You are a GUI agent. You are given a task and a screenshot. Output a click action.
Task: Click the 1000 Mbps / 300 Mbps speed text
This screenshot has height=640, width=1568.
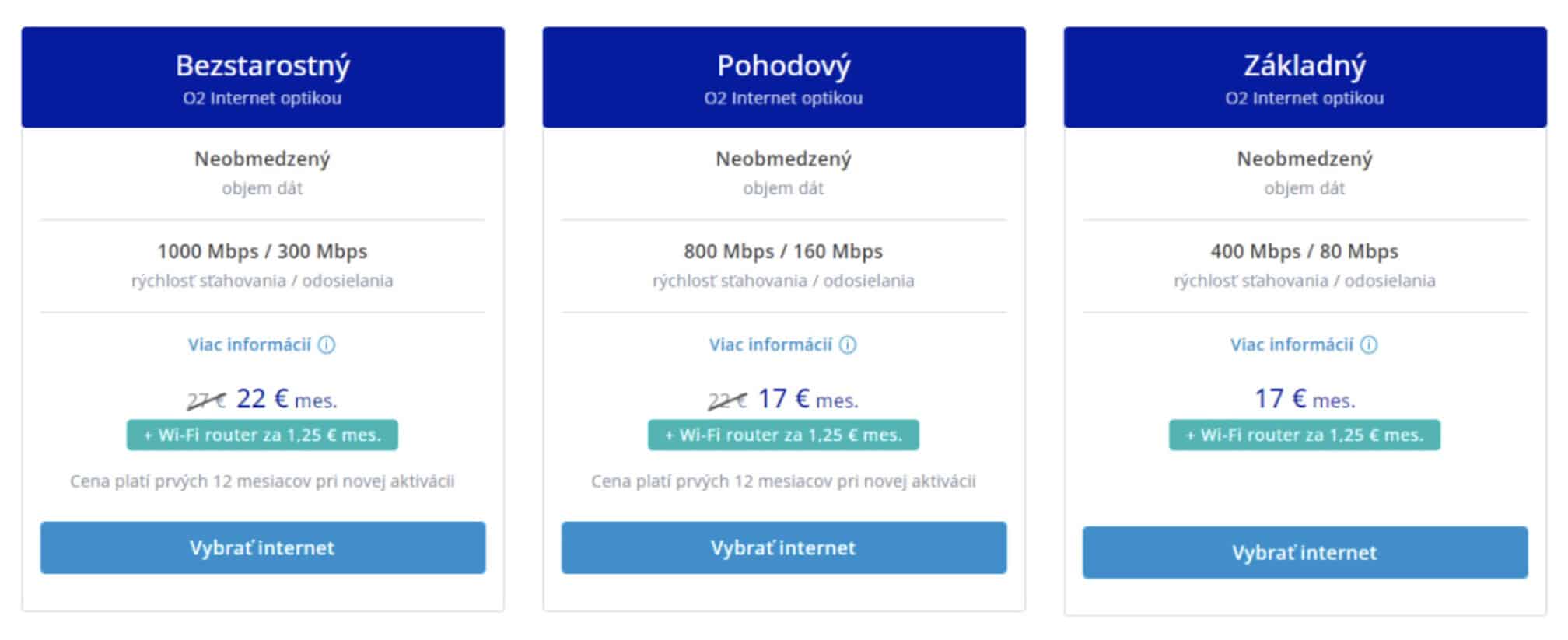click(262, 251)
